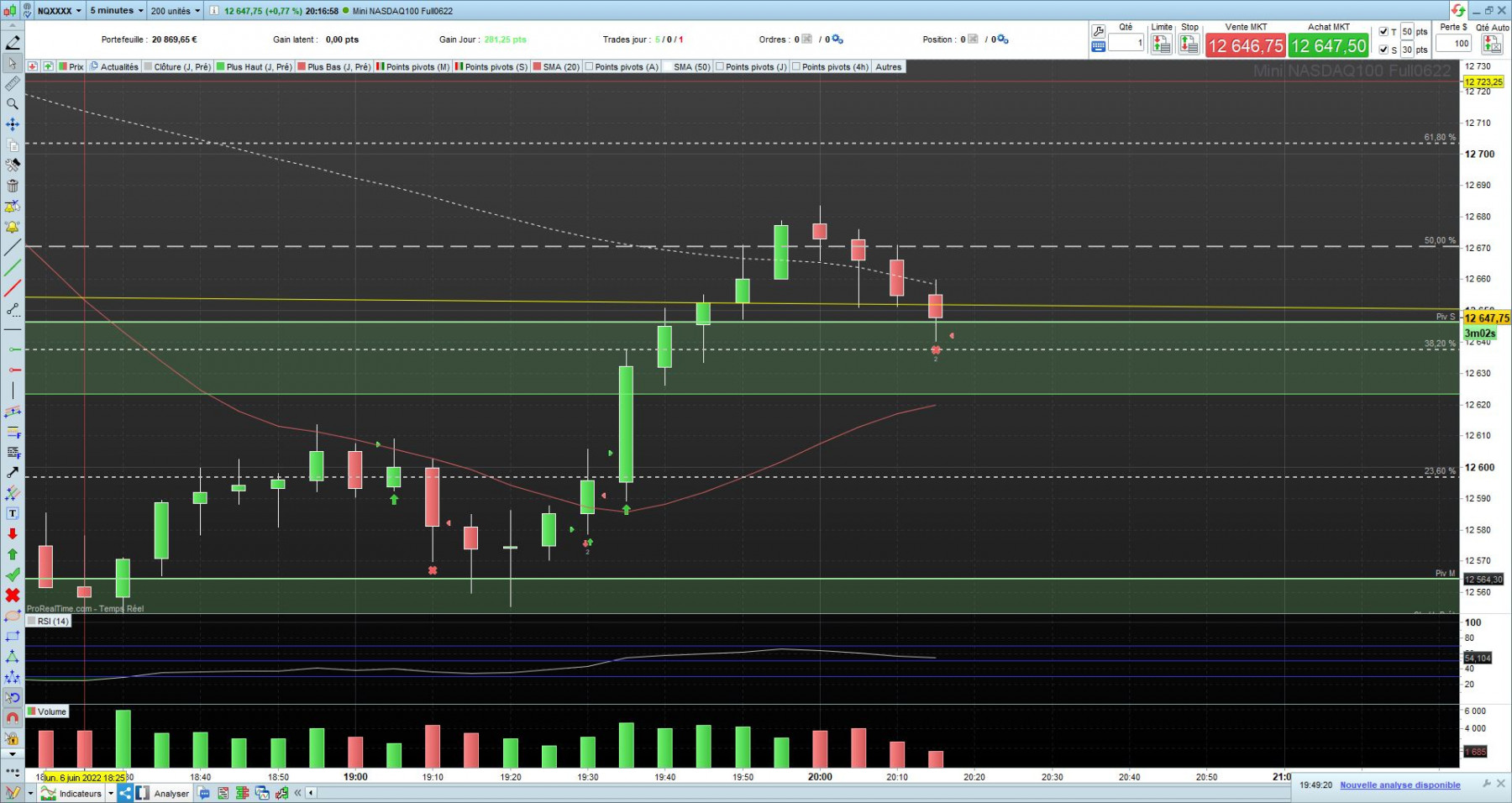Viewport: 1512px width, 803px height.
Task: Click the Stop order icon
Action: (1189, 45)
